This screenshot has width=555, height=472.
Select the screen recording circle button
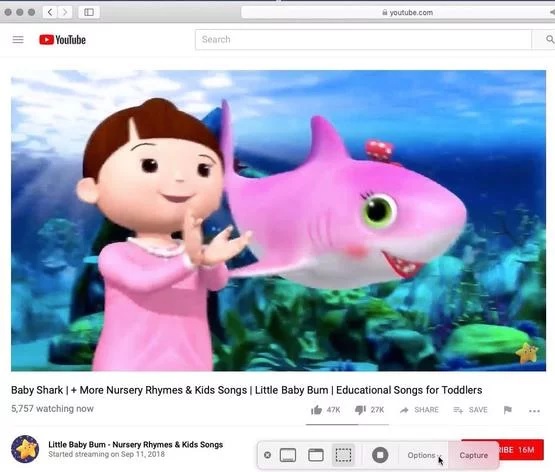[380, 455]
